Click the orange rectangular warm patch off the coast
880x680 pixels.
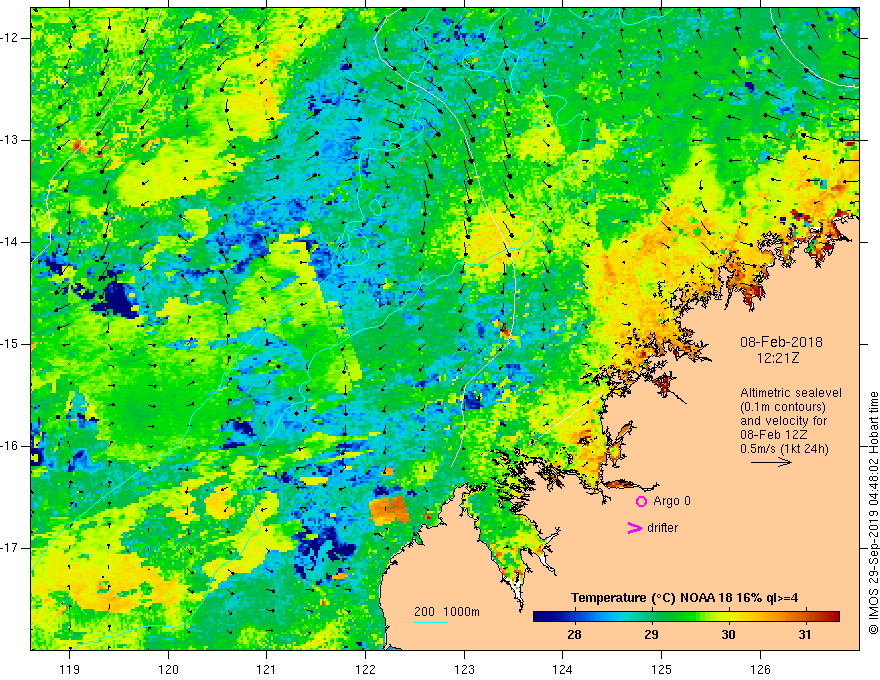(389, 509)
